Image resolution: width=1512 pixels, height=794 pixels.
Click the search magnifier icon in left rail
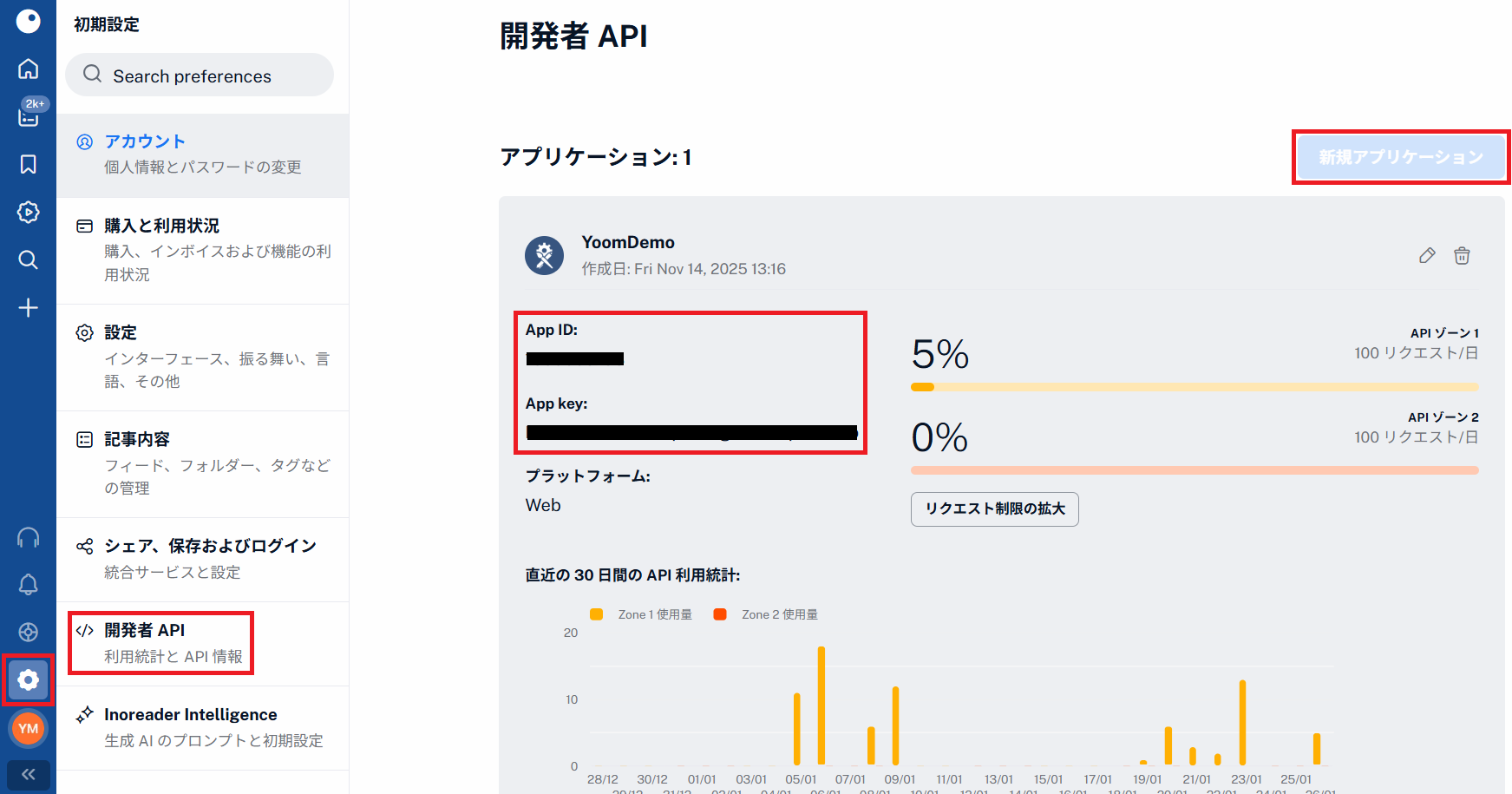[28, 259]
